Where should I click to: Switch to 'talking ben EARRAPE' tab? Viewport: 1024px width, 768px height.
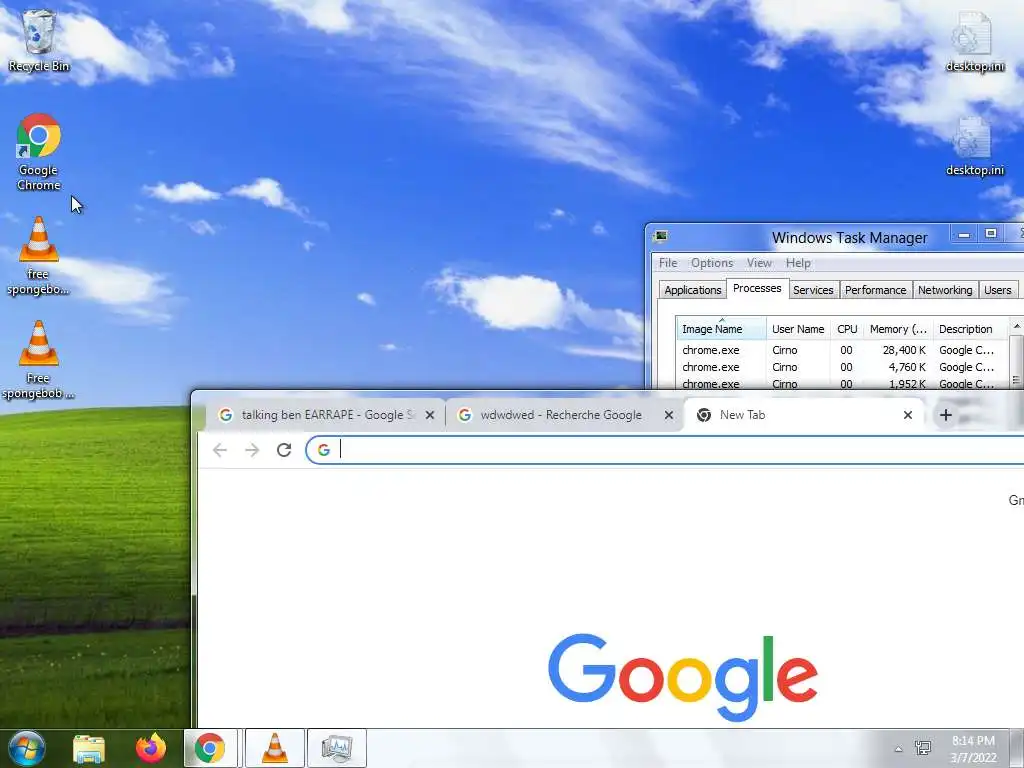tap(325, 415)
